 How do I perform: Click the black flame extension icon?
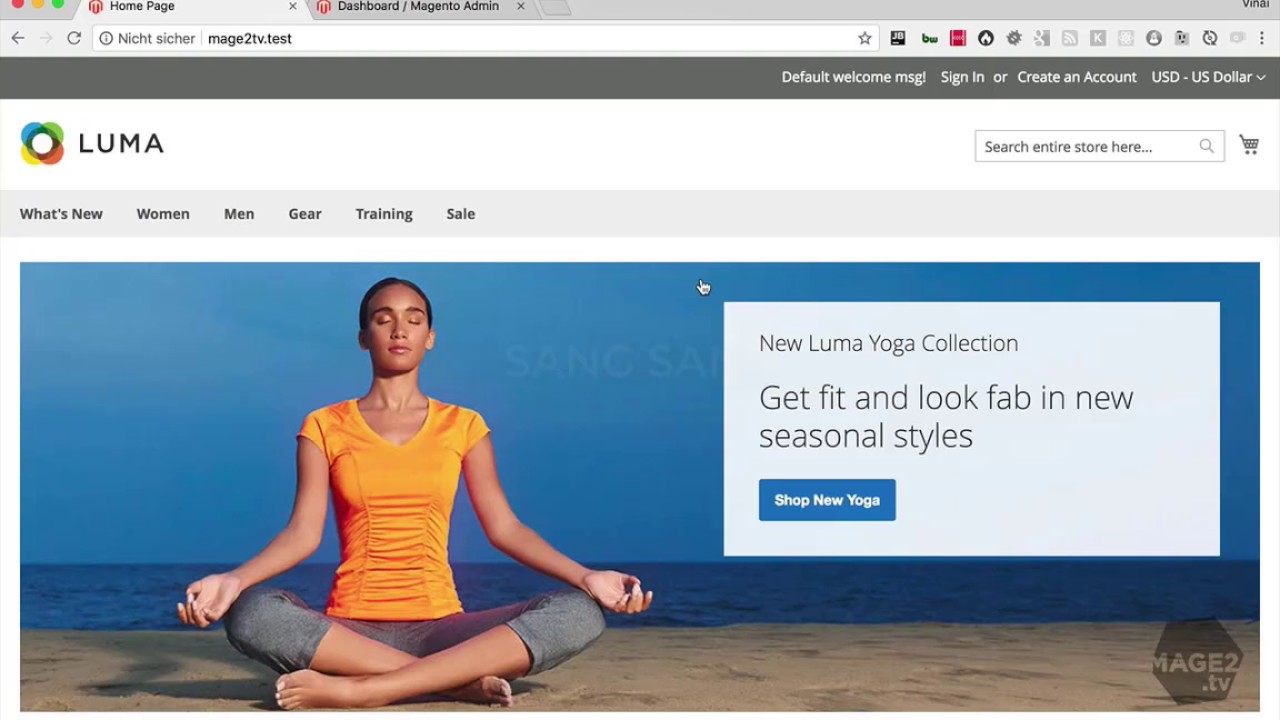986,38
